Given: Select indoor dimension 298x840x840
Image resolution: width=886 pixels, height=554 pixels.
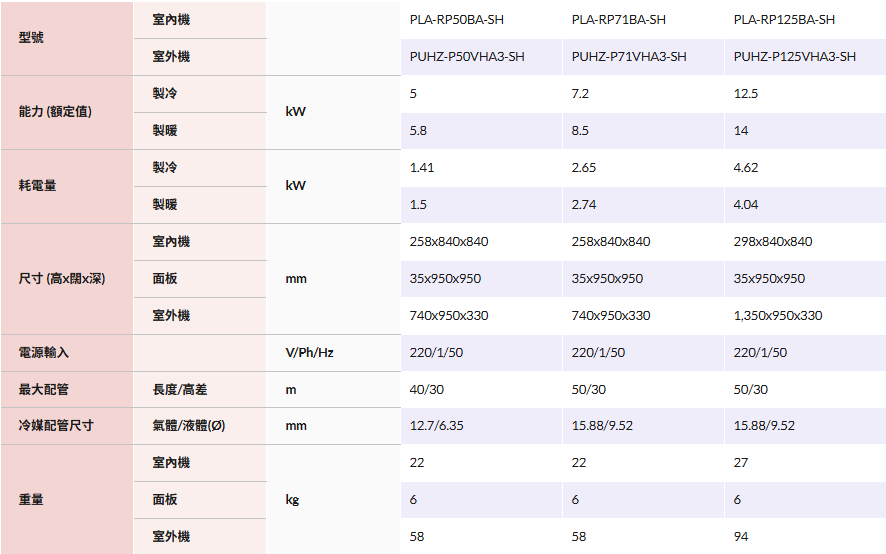Looking at the screenshot, I should (x=772, y=242).
